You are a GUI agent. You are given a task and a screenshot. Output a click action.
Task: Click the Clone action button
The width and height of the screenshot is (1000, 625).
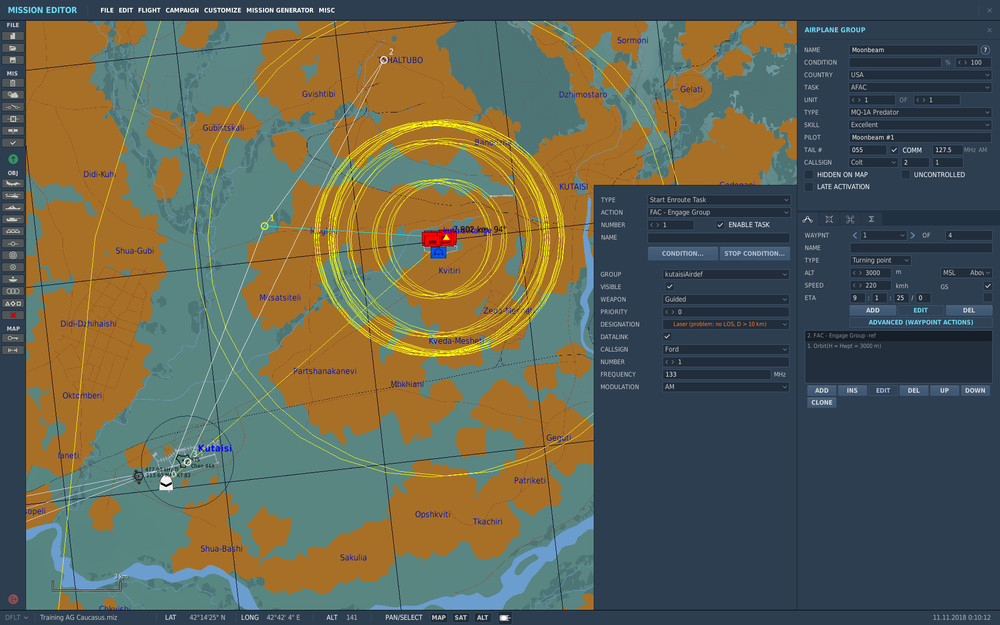(x=821, y=402)
